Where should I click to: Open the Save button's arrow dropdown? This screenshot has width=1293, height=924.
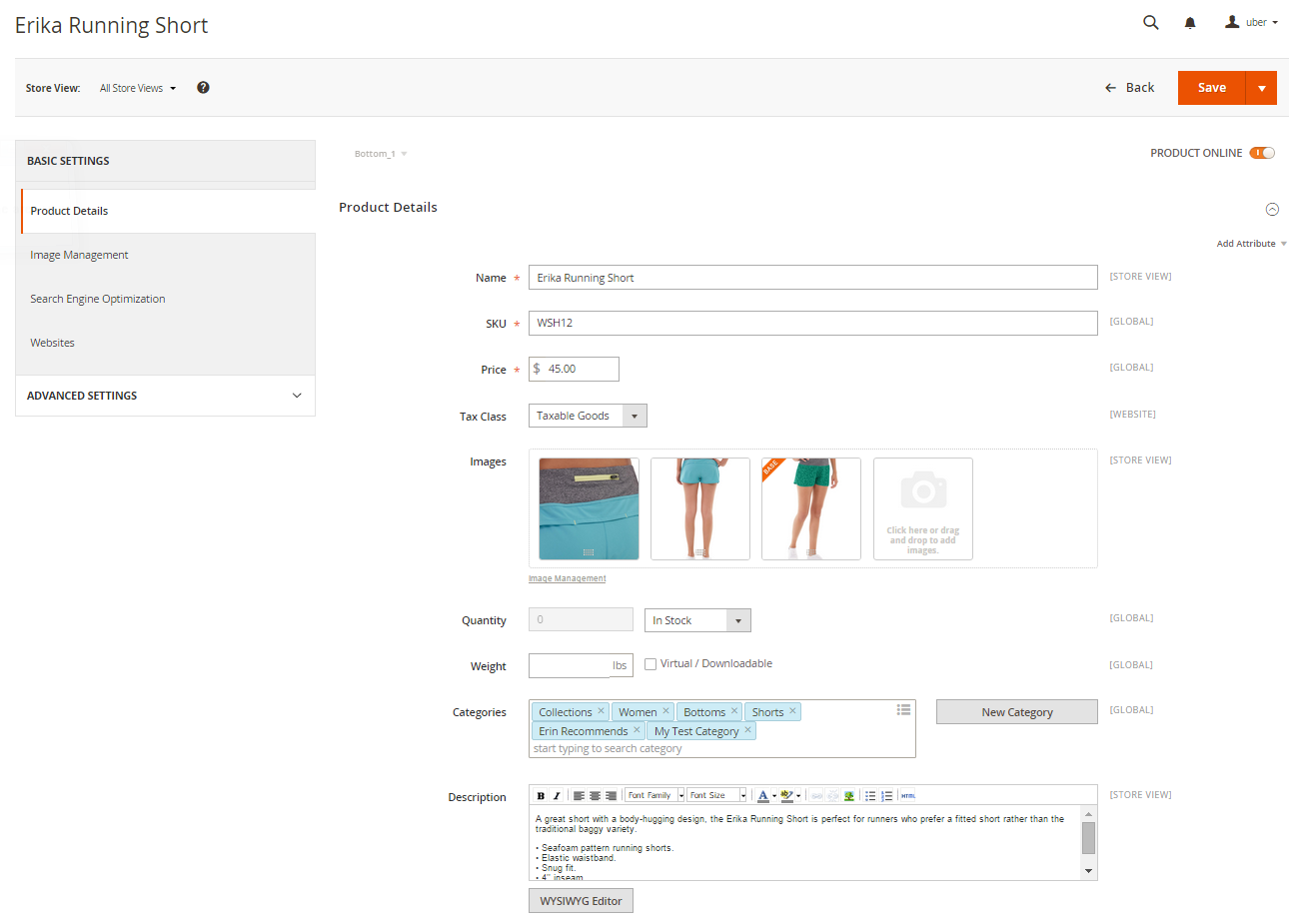click(x=1262, y=88)
